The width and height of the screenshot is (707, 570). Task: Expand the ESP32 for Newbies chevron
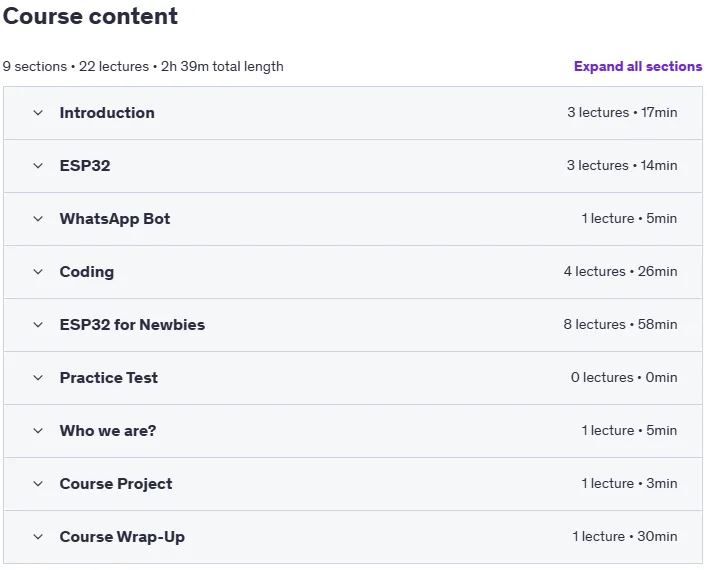coord(38,325)
